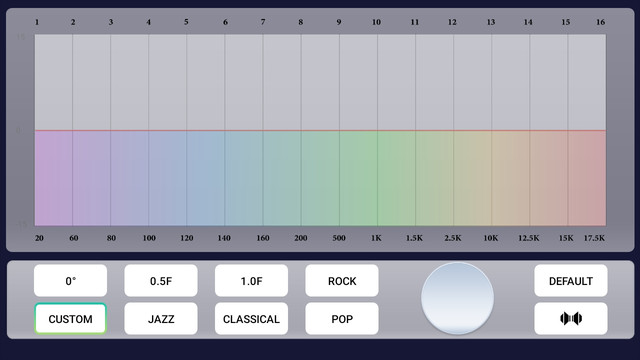Tap the 0° button
Viewport: 640px width, 360px height.
pyautogui.click(x=70, y=281)
